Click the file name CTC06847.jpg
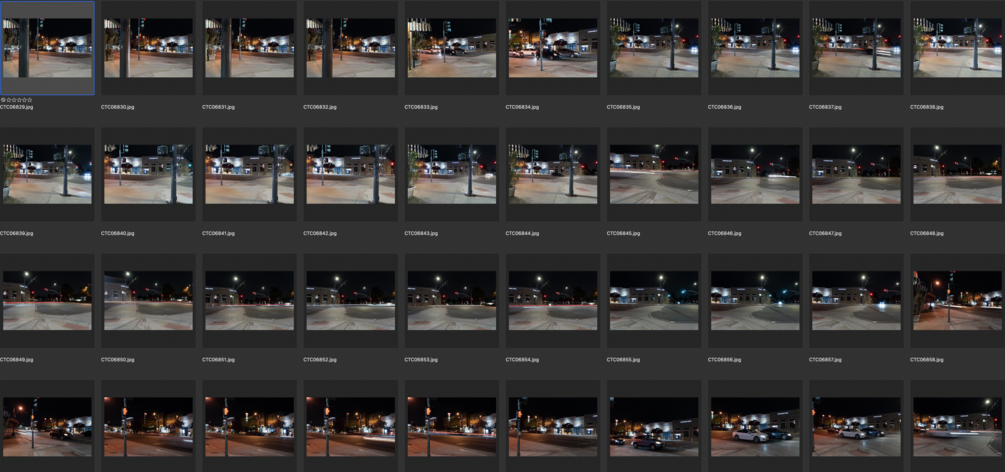 click(826, 233)
